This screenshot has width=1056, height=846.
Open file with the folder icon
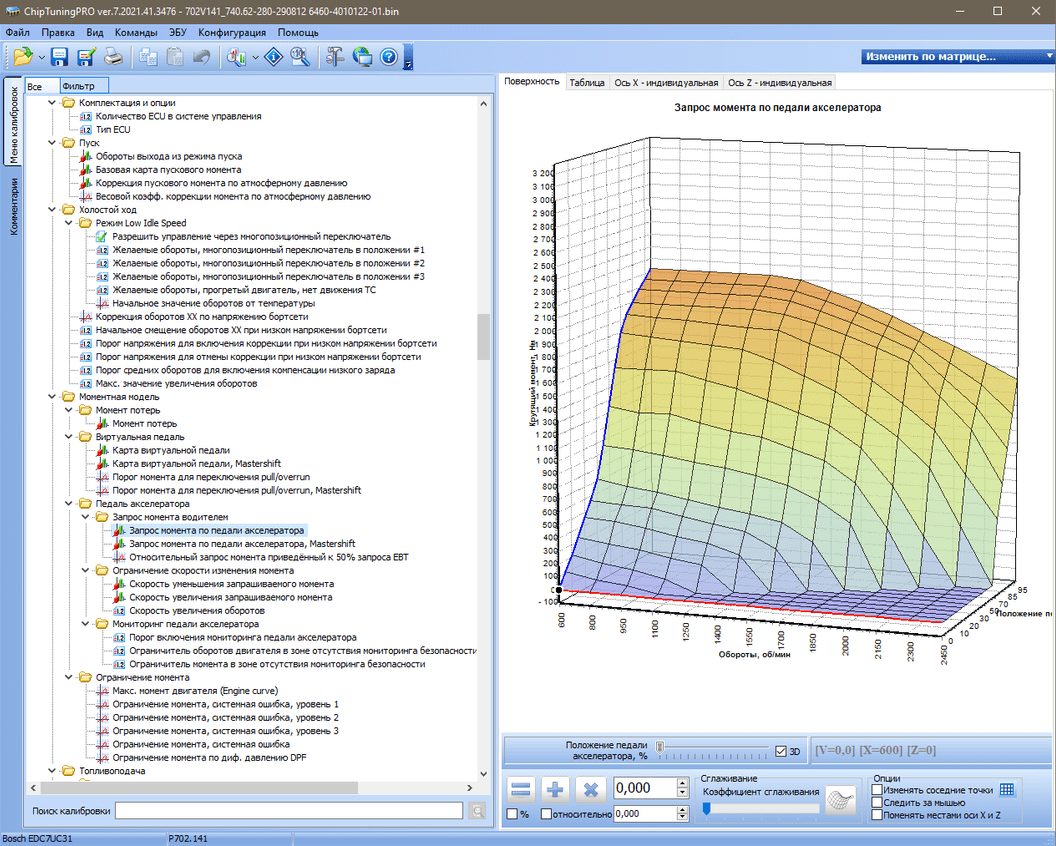tap(22, 57)
